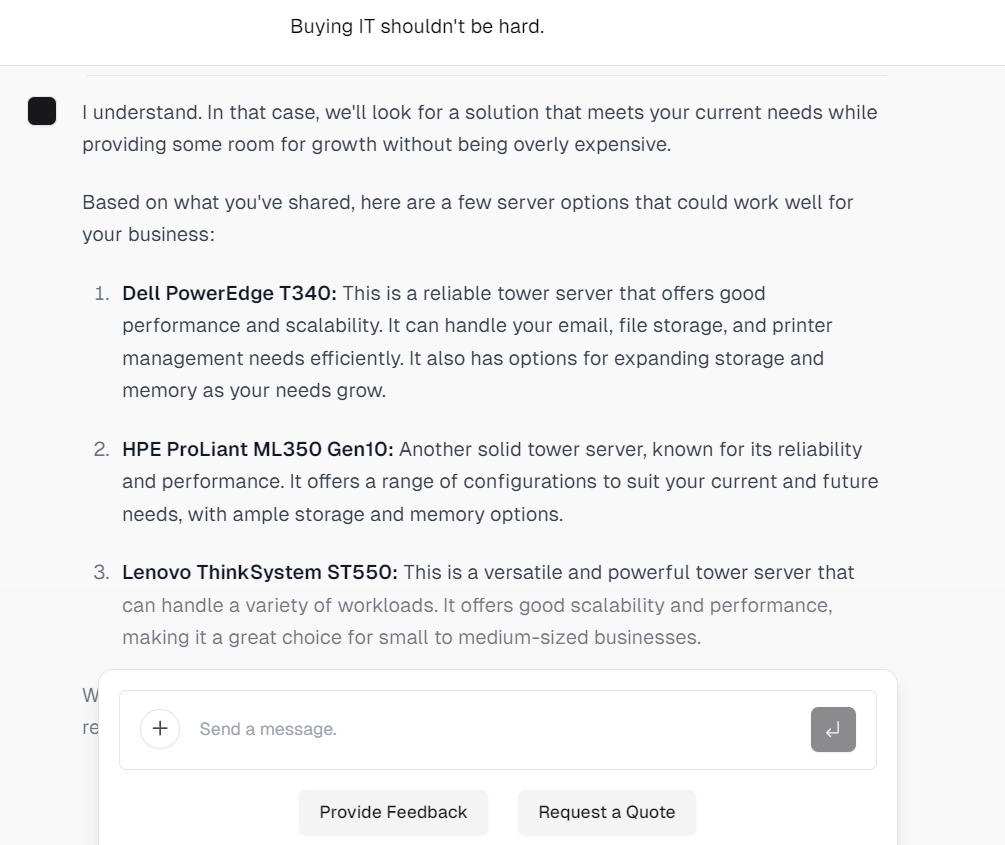The image size is (1005, 845).
Task: Click the 'Buying IT shouldn't be hard.' heading
Action: pos(417,27)
